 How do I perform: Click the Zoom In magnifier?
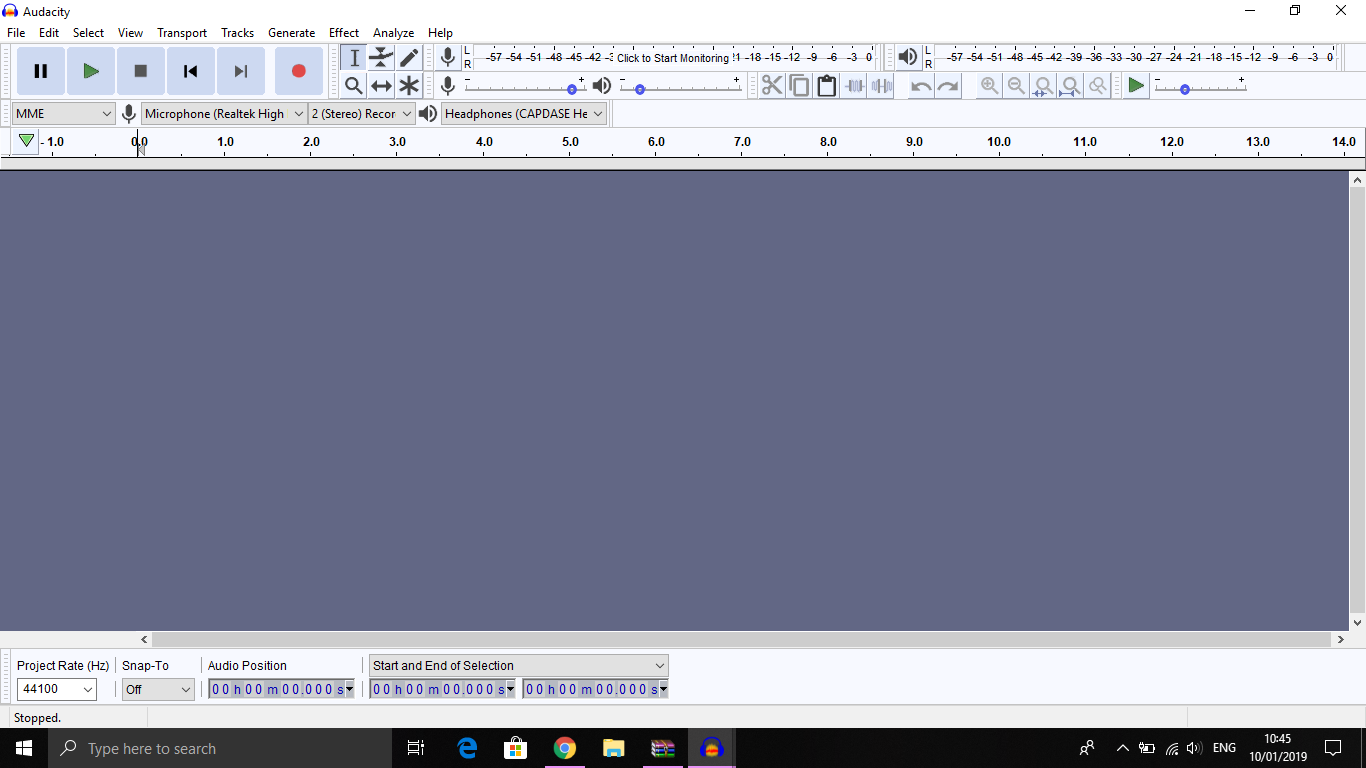click(989, 86)
